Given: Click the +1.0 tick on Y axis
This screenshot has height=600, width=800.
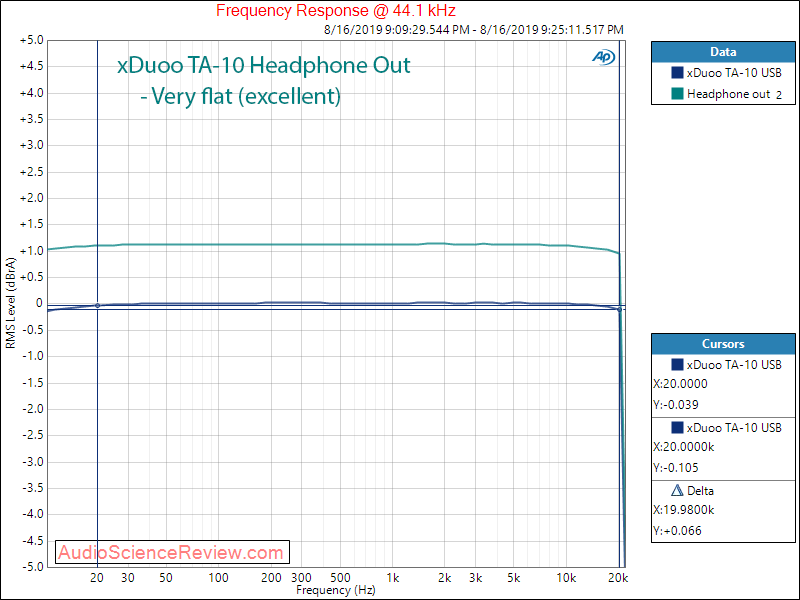Looking at the screenshot, I should click(x=32, y=251).
